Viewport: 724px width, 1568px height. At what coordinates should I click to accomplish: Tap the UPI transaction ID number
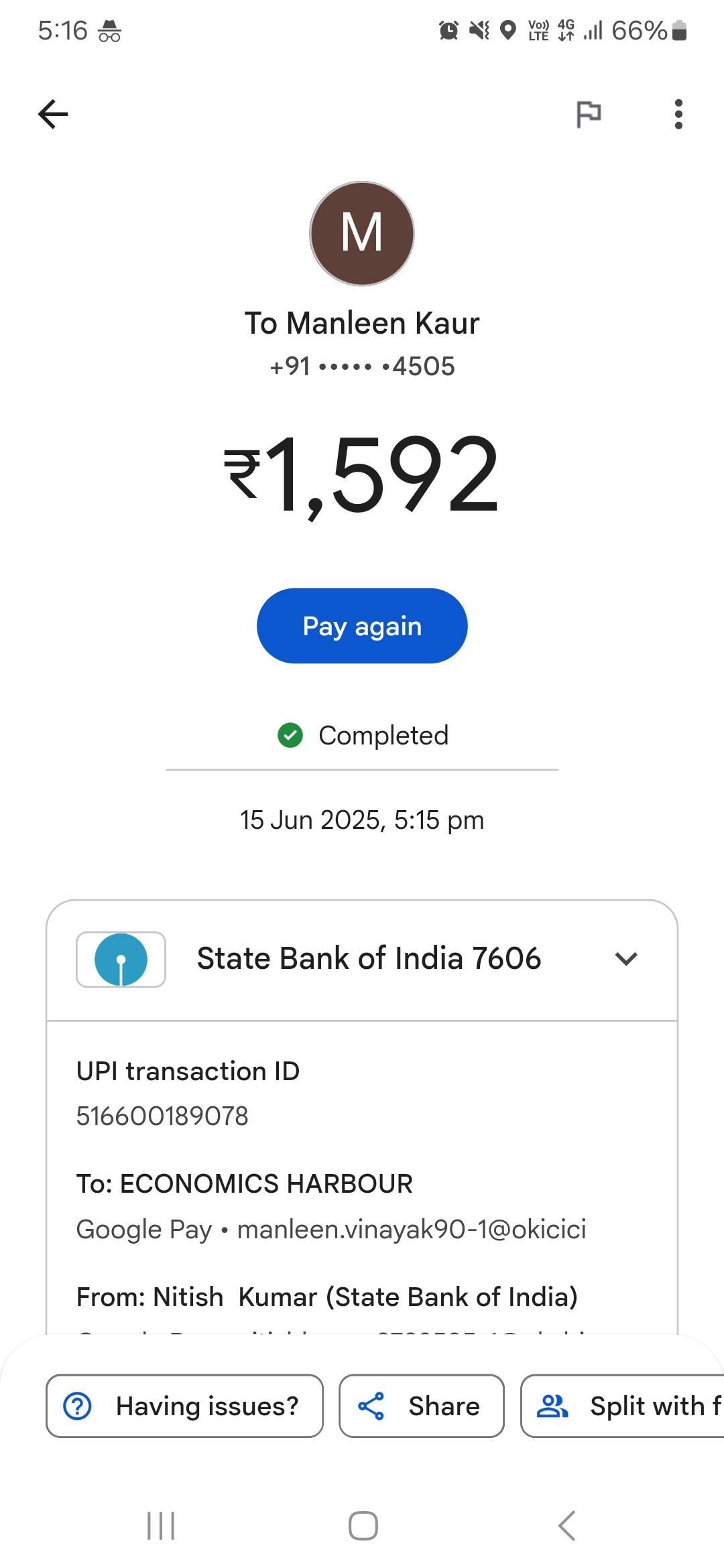coord(162,1116)
